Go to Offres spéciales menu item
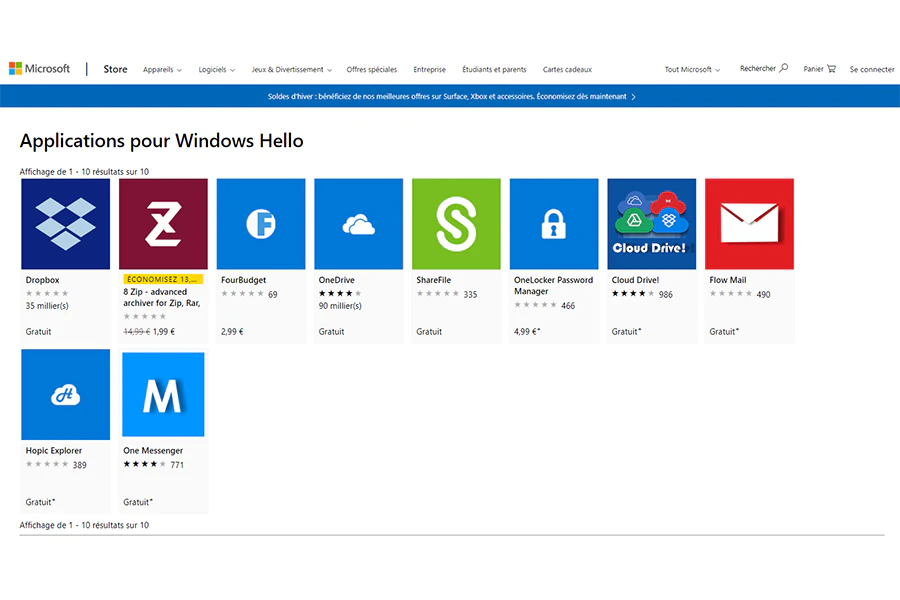The image size is (900, 600). pyautogui.click(x=371, y=70)
